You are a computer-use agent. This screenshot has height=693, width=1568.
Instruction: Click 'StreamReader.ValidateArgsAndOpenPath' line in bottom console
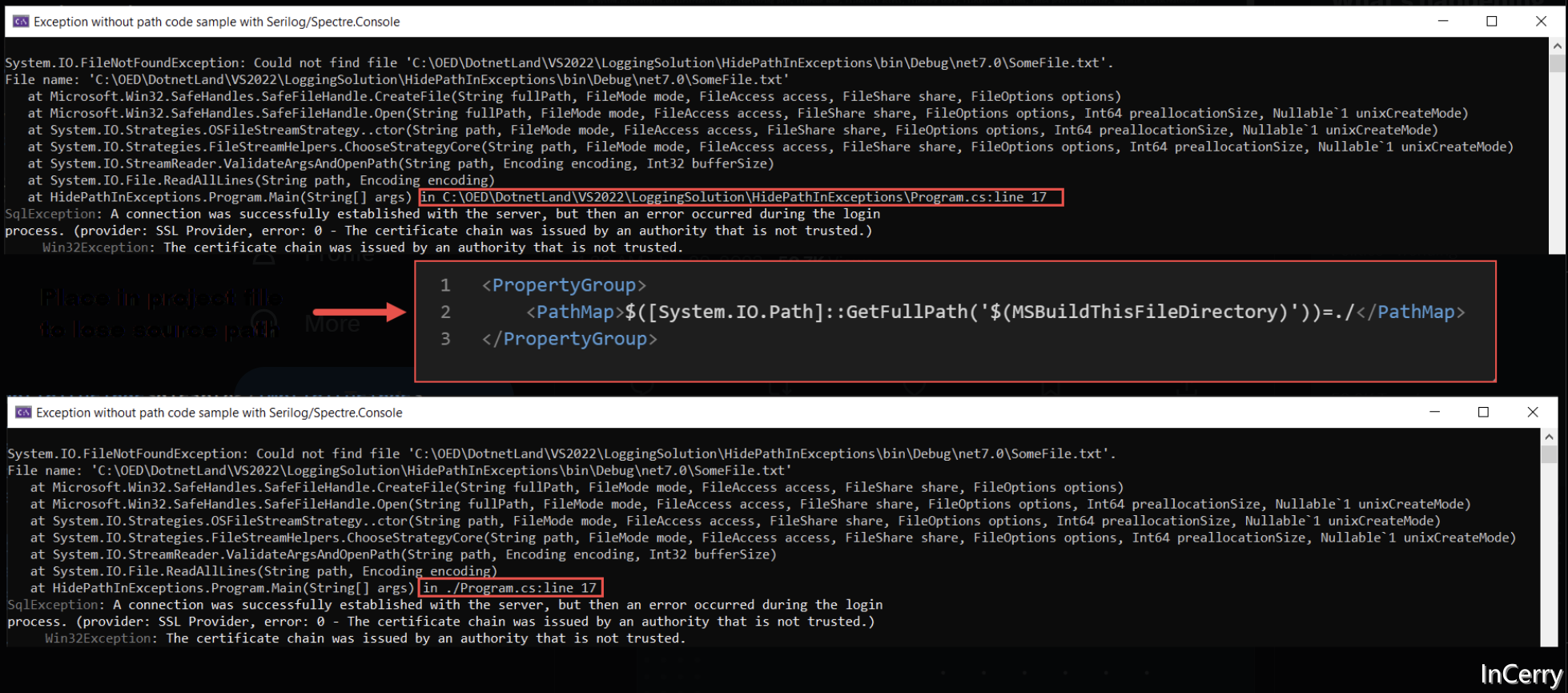tap(403, 554)
